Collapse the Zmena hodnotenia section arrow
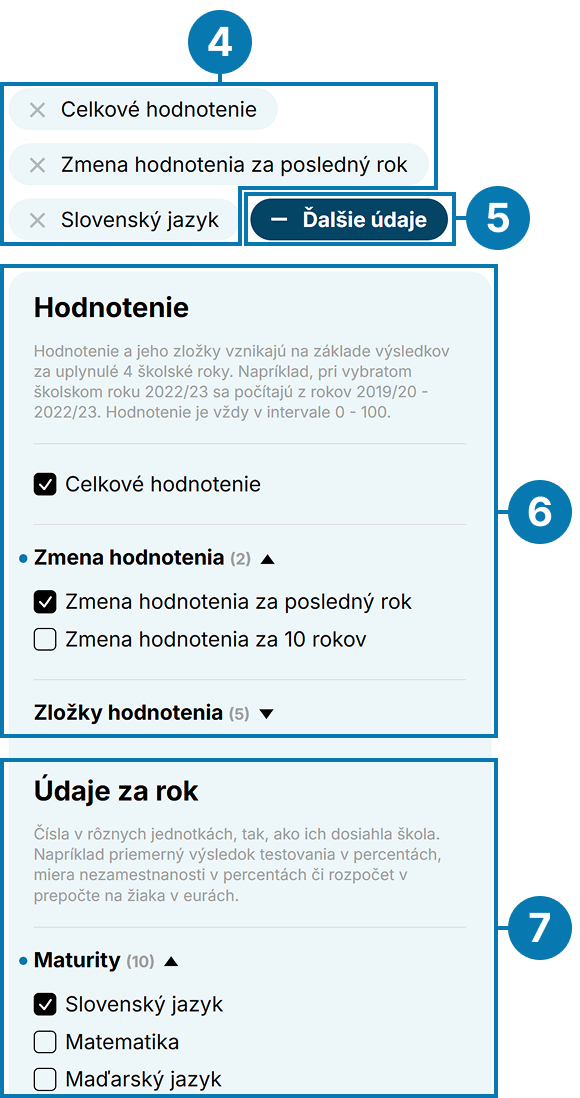This screenshot has height=1098, width=580. coord(267,559)
